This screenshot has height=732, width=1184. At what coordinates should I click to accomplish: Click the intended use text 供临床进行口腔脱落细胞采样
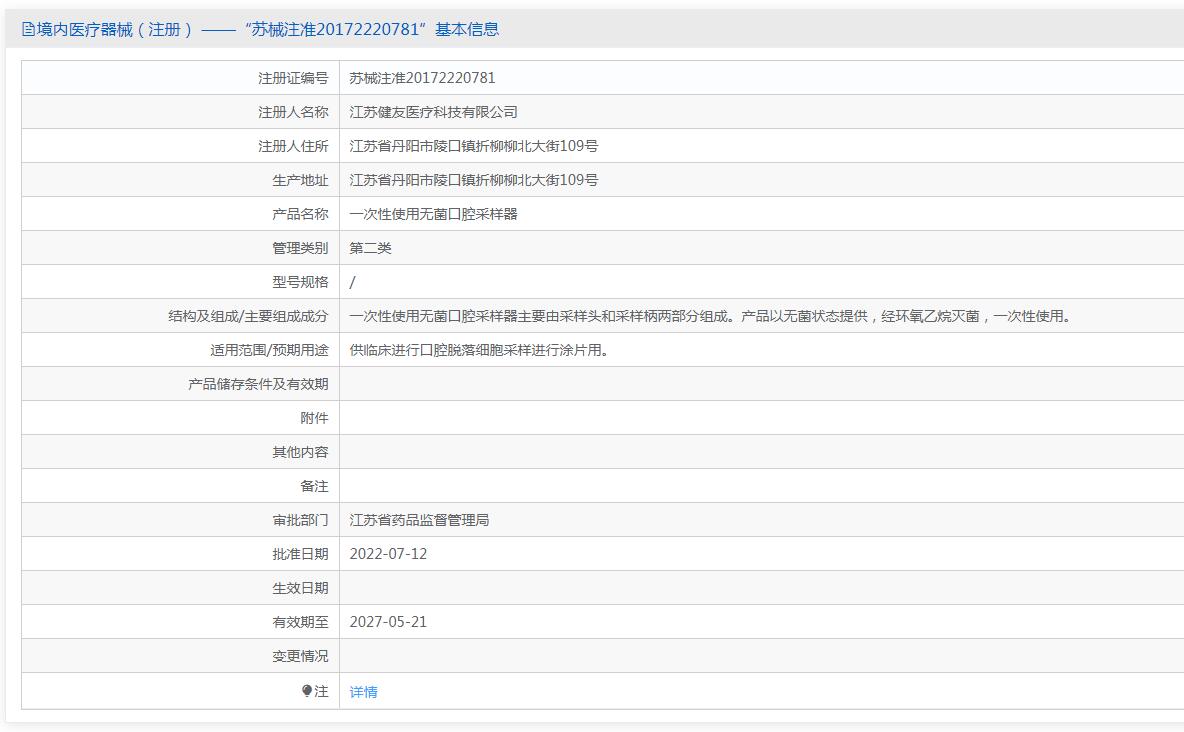[x=478, y=350]
